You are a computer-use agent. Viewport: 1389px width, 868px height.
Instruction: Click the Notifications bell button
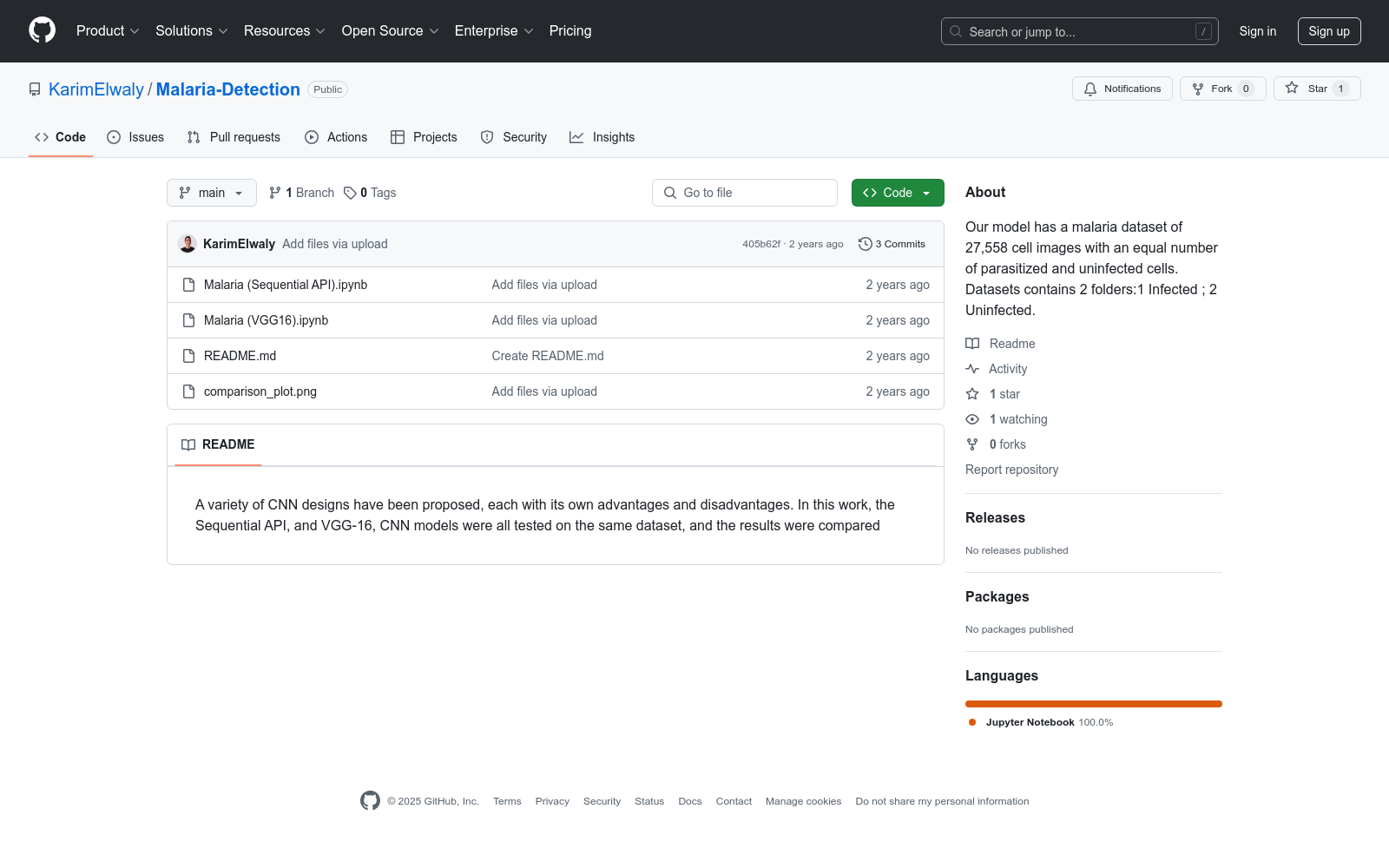coord(1122,89)
